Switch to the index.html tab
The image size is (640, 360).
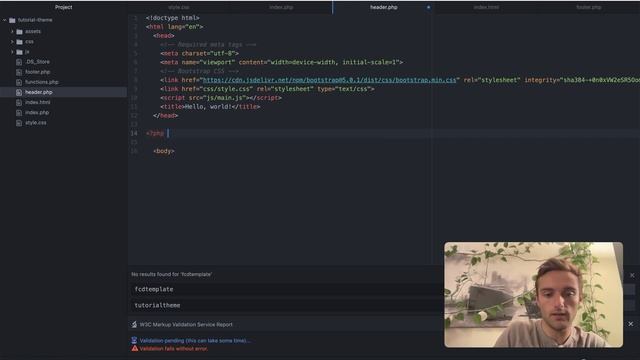(486, 7)
